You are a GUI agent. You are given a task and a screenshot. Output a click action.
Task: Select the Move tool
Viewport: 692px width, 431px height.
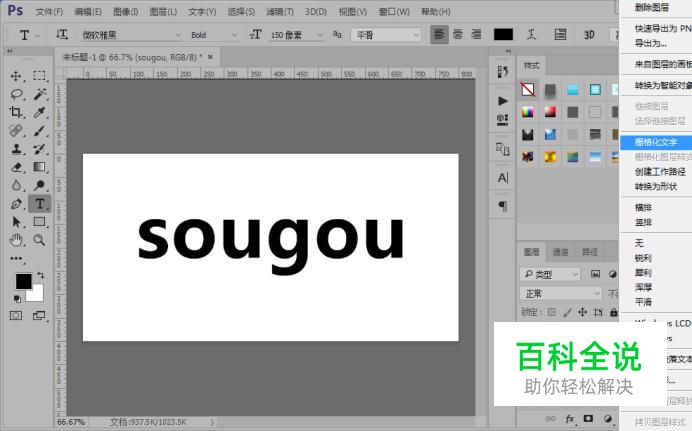(16, 76)
